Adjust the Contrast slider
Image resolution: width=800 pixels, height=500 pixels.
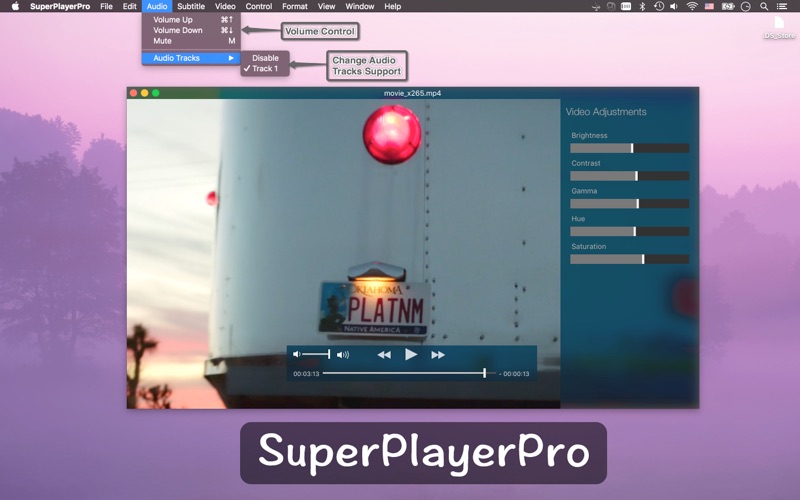(x=630, y=176)
